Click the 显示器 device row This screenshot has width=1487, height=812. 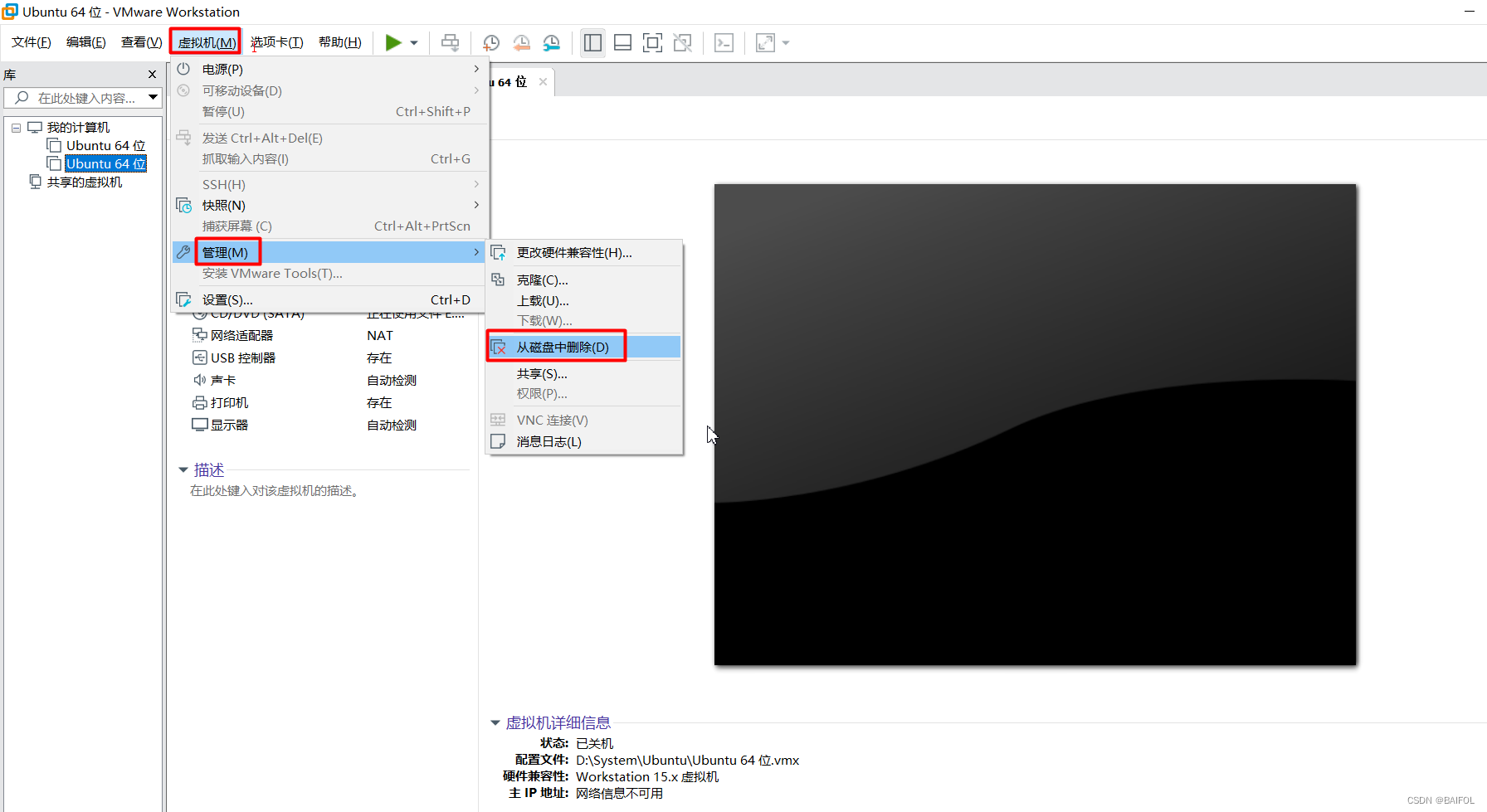point(330,425)
